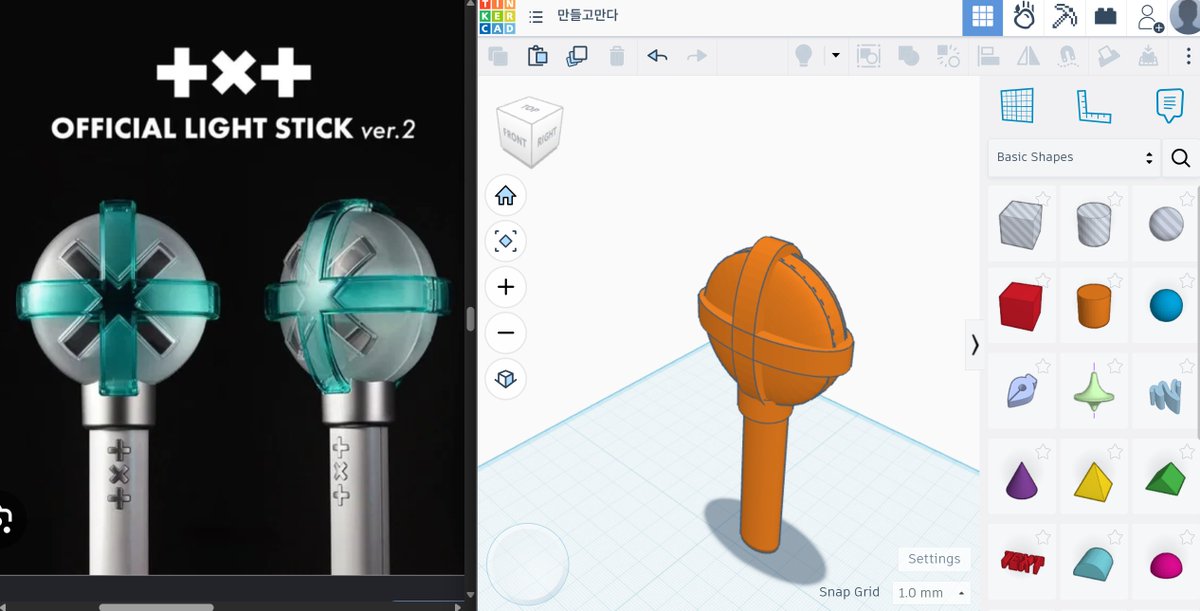This screenshot has width=1200, height=611.
Task: Open the design list menu icon
Action: click(536, 16)
